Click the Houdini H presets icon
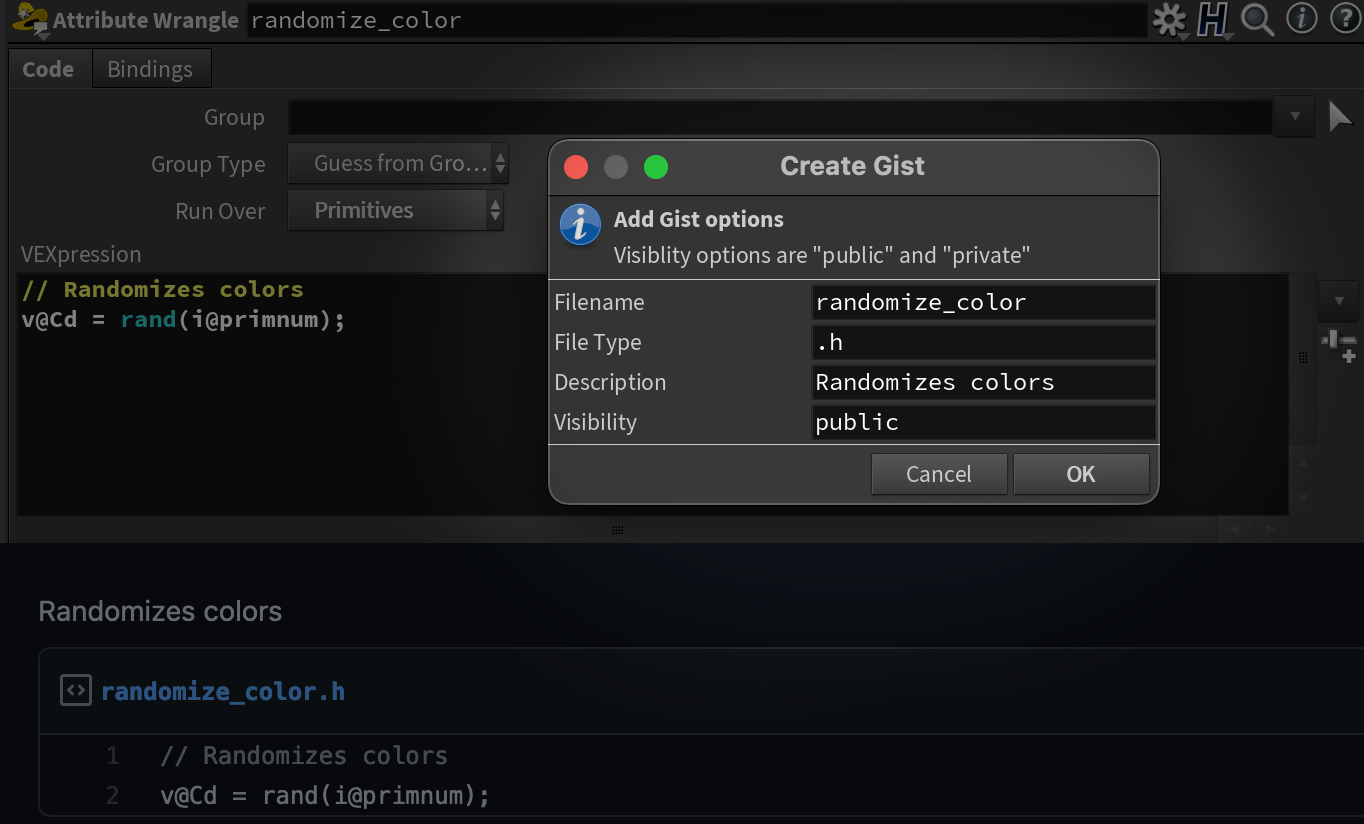1364x824 pixels. click(1213, 20)
